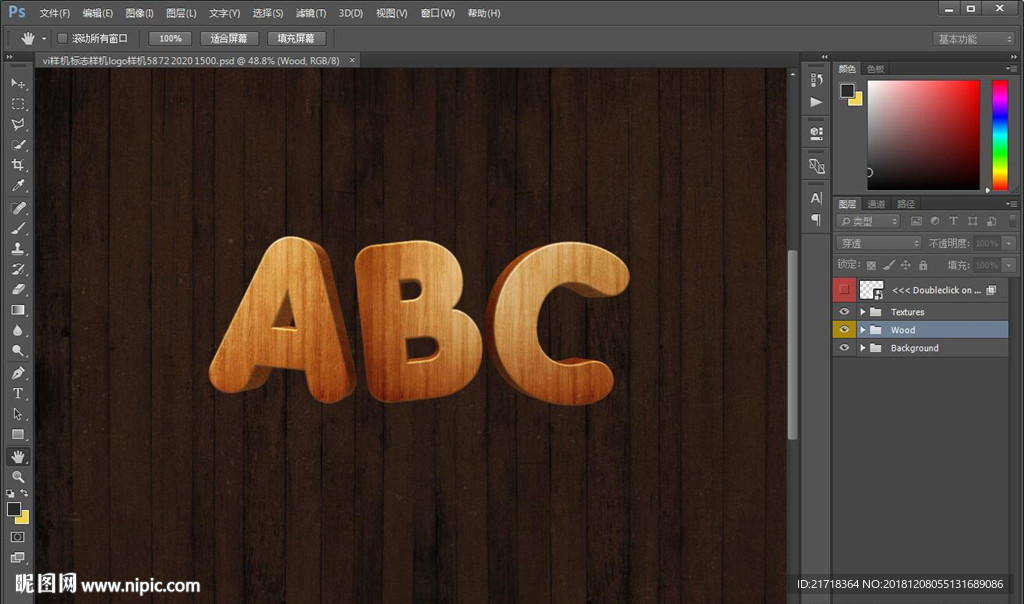
Task: Enable the 滚动所有窗口 checkbox
Action: [63, 39]
